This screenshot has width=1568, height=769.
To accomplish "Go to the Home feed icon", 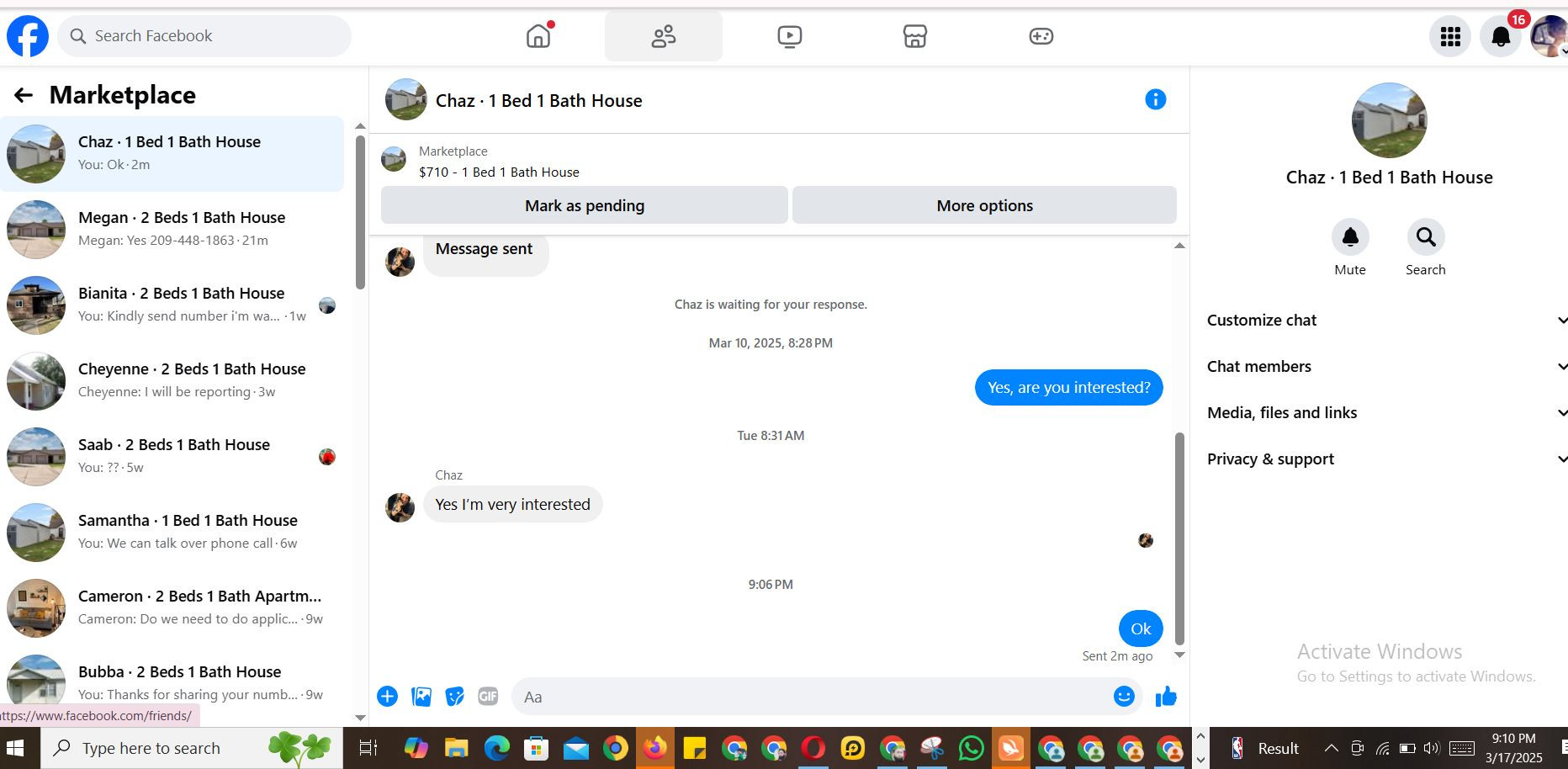I will pos(538,36).
